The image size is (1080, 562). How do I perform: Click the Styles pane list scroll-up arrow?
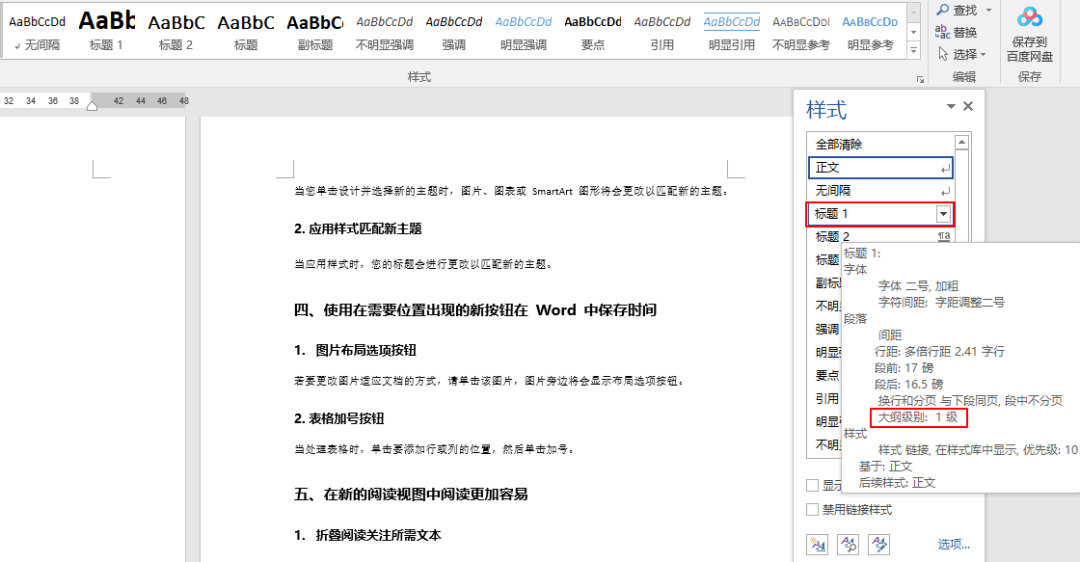pyautogui.click(x=962, y=143)
